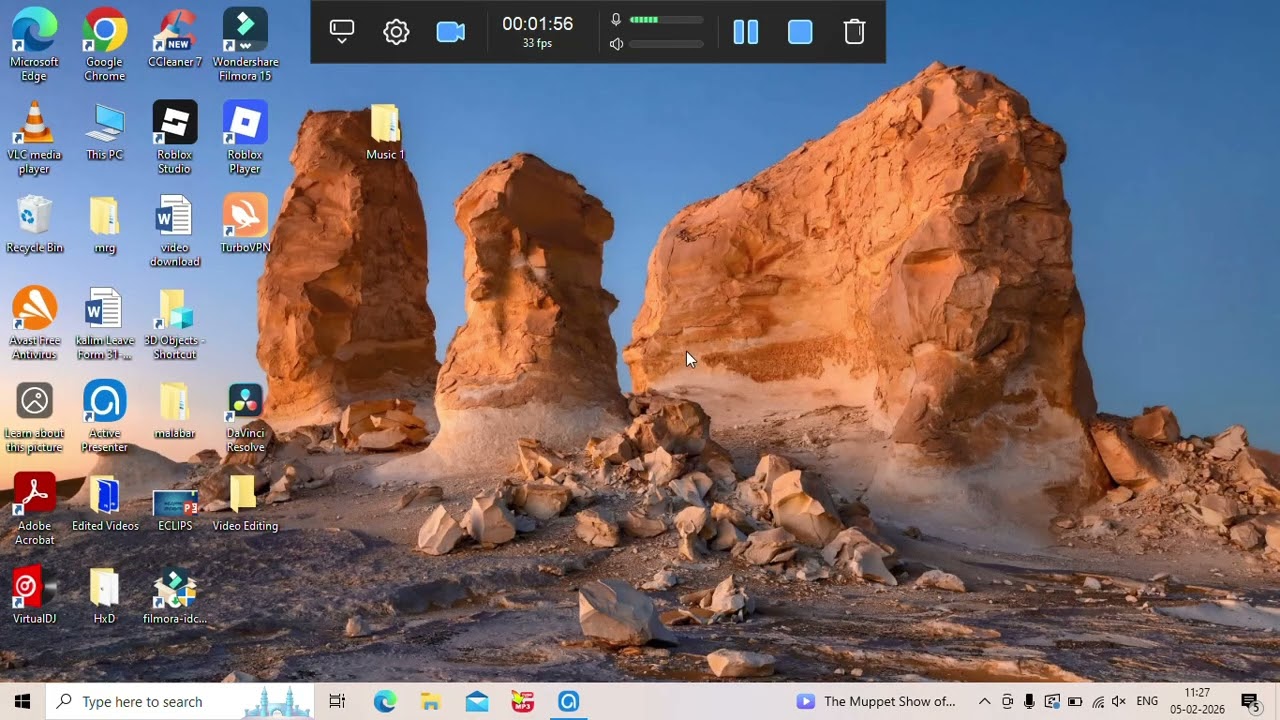
Task: Select the Edited Videos folder
Action: pyautogui.click(x=105, y=504)
